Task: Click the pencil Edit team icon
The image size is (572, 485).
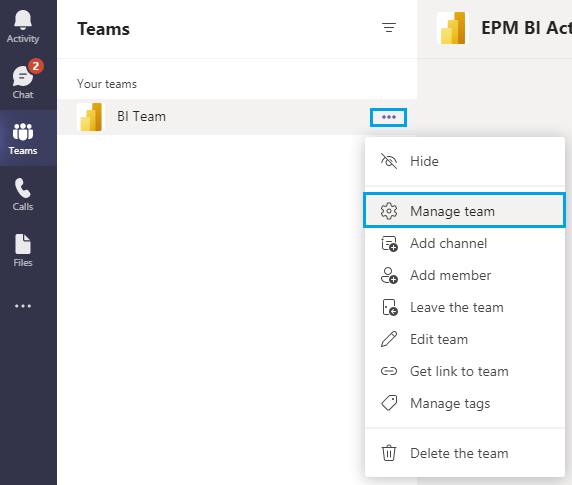Action: coord(389,339)
